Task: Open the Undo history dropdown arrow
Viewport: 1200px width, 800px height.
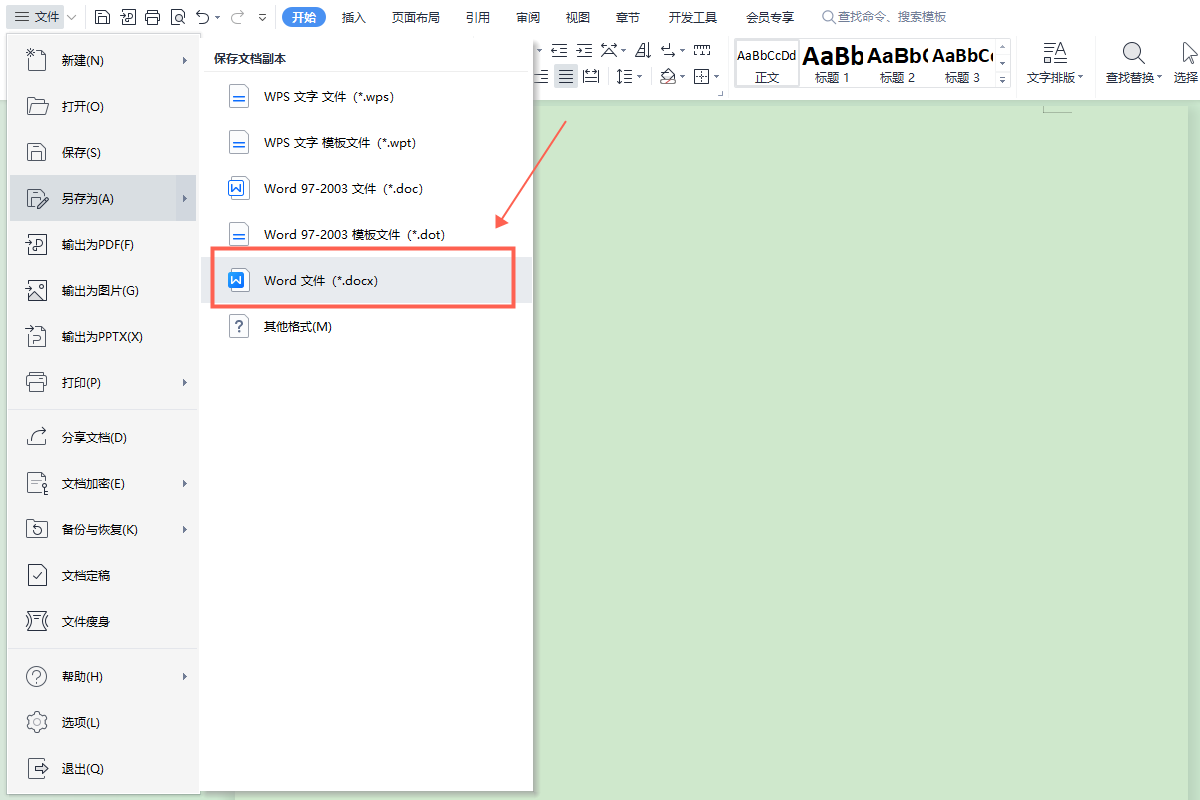Action: point(217,18)
